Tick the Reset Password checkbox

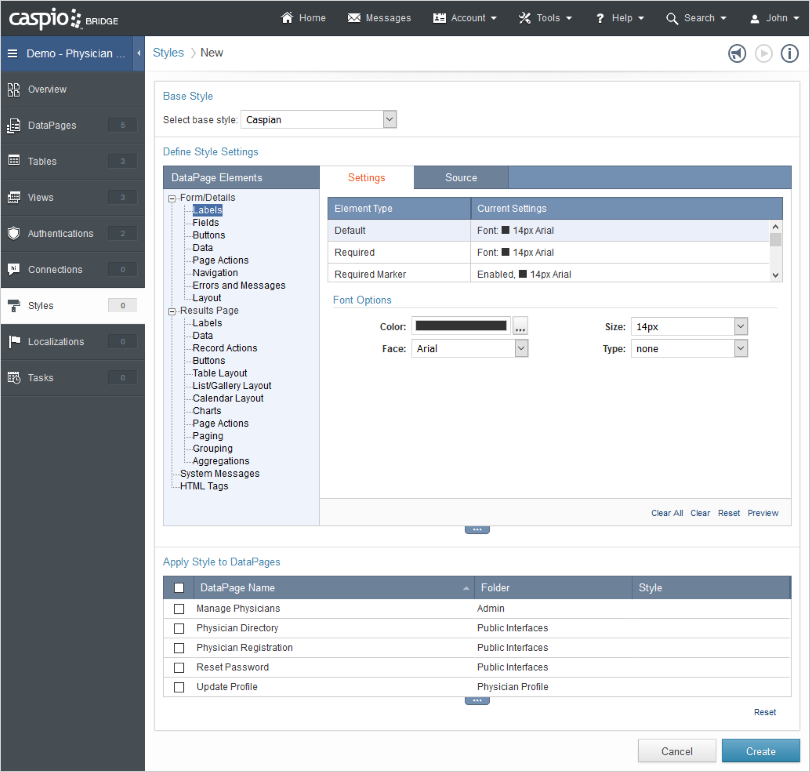(179, 667)
